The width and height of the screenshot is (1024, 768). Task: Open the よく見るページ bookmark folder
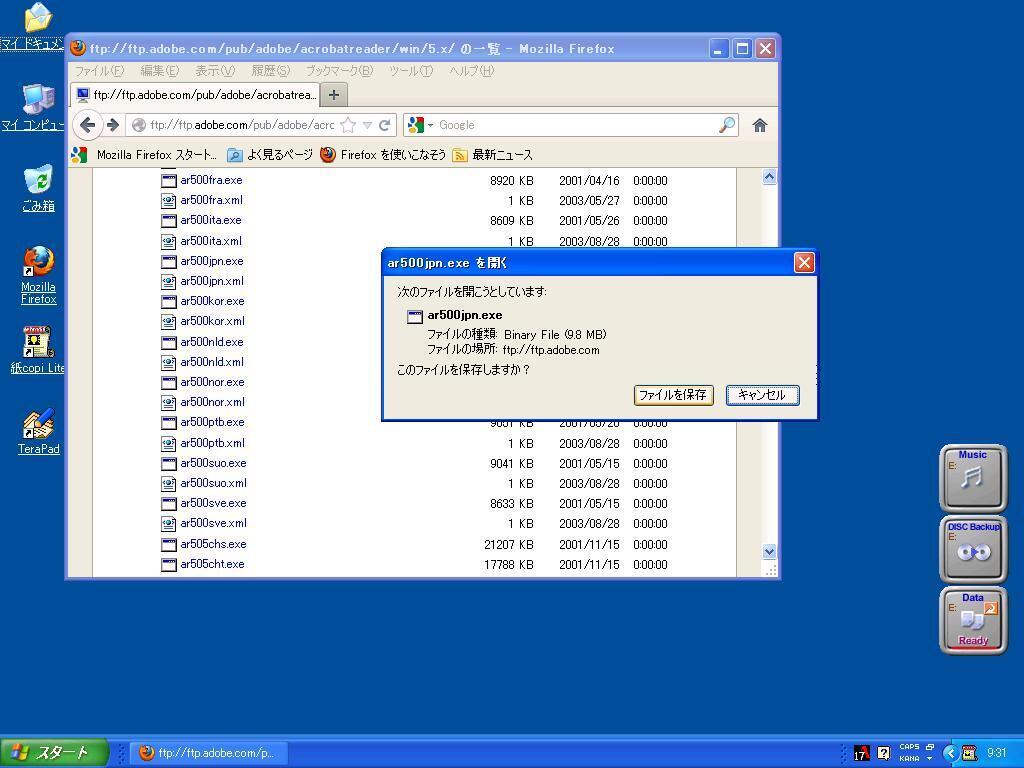(270, 155)
